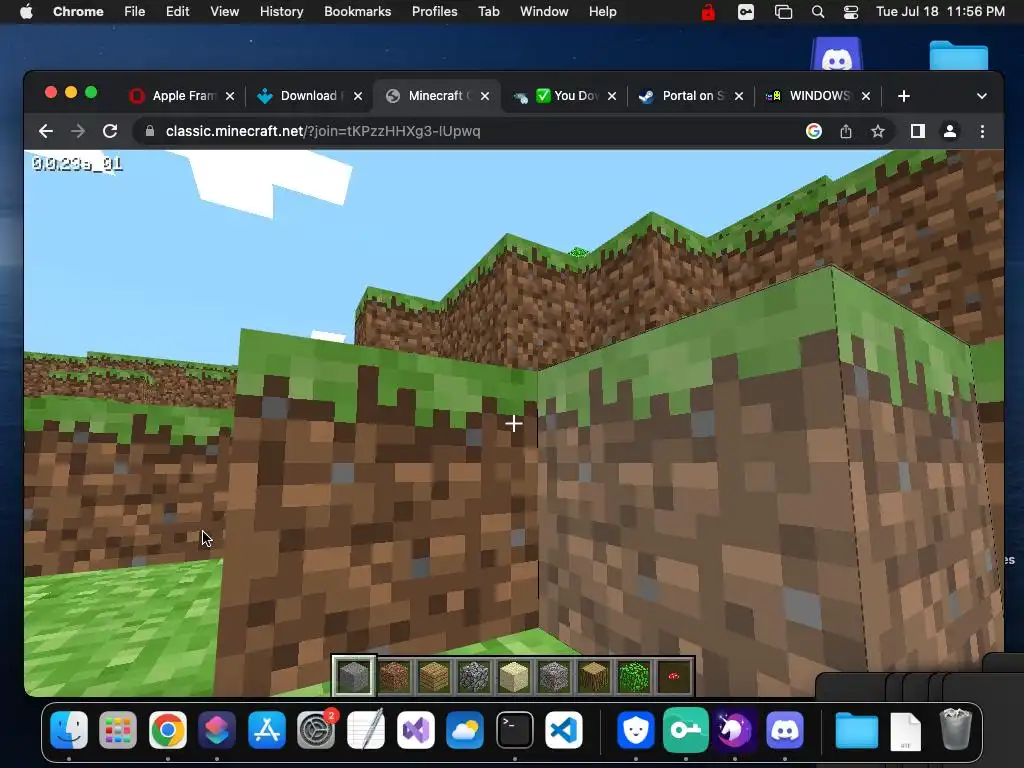Close the WINDOWS tab

[866, 96]
